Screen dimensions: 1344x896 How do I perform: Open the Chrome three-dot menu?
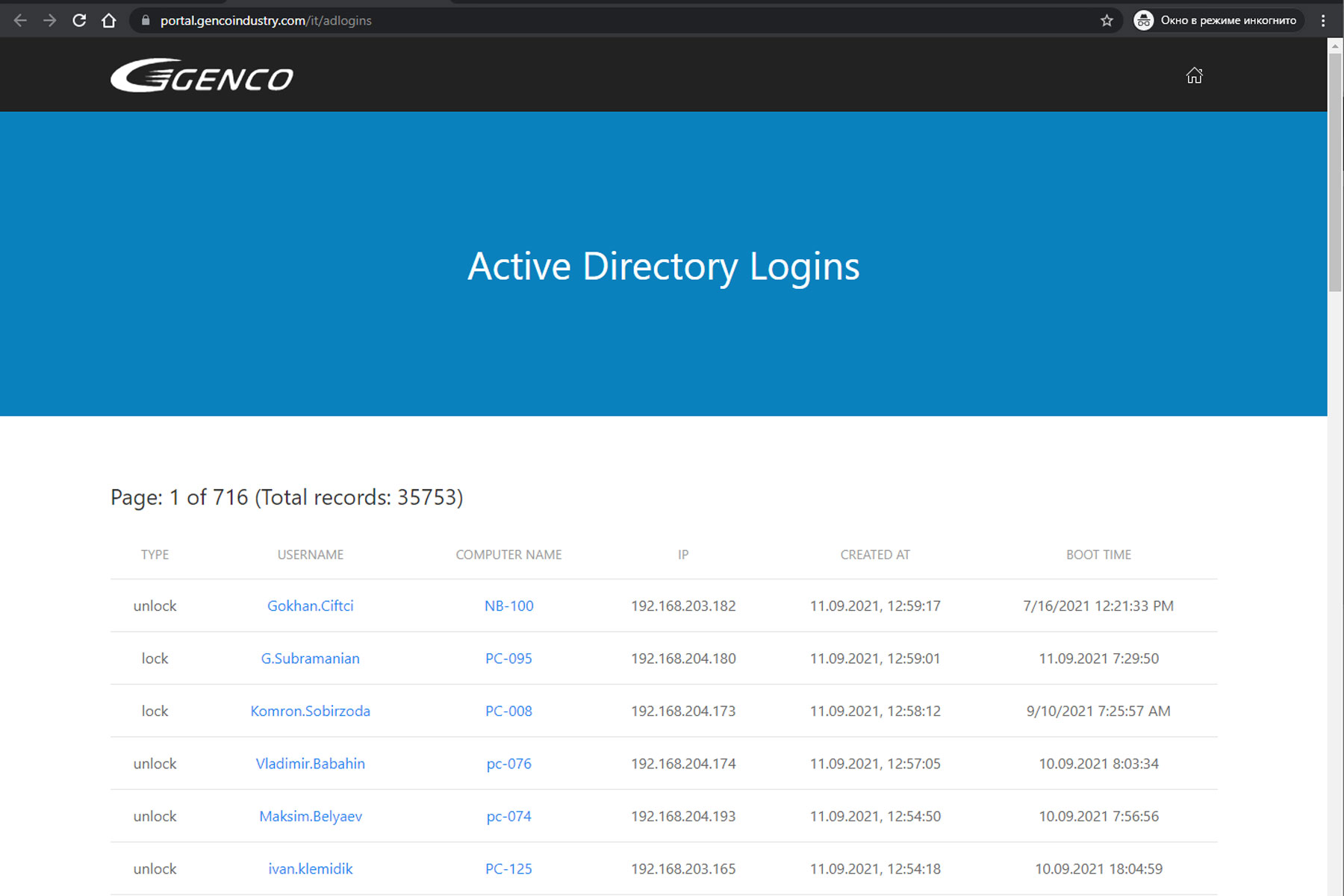(x=1323, y=20)
